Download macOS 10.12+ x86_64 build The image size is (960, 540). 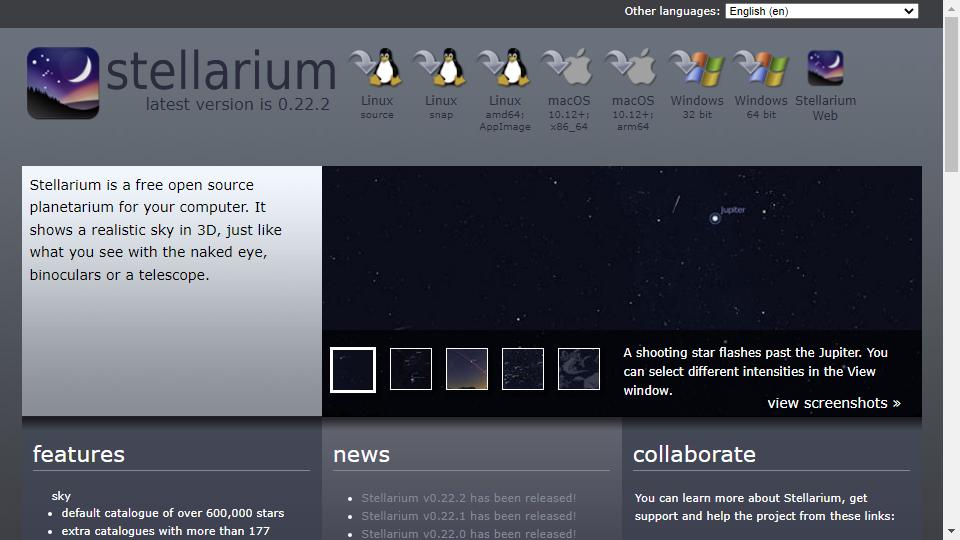[568, 67]
